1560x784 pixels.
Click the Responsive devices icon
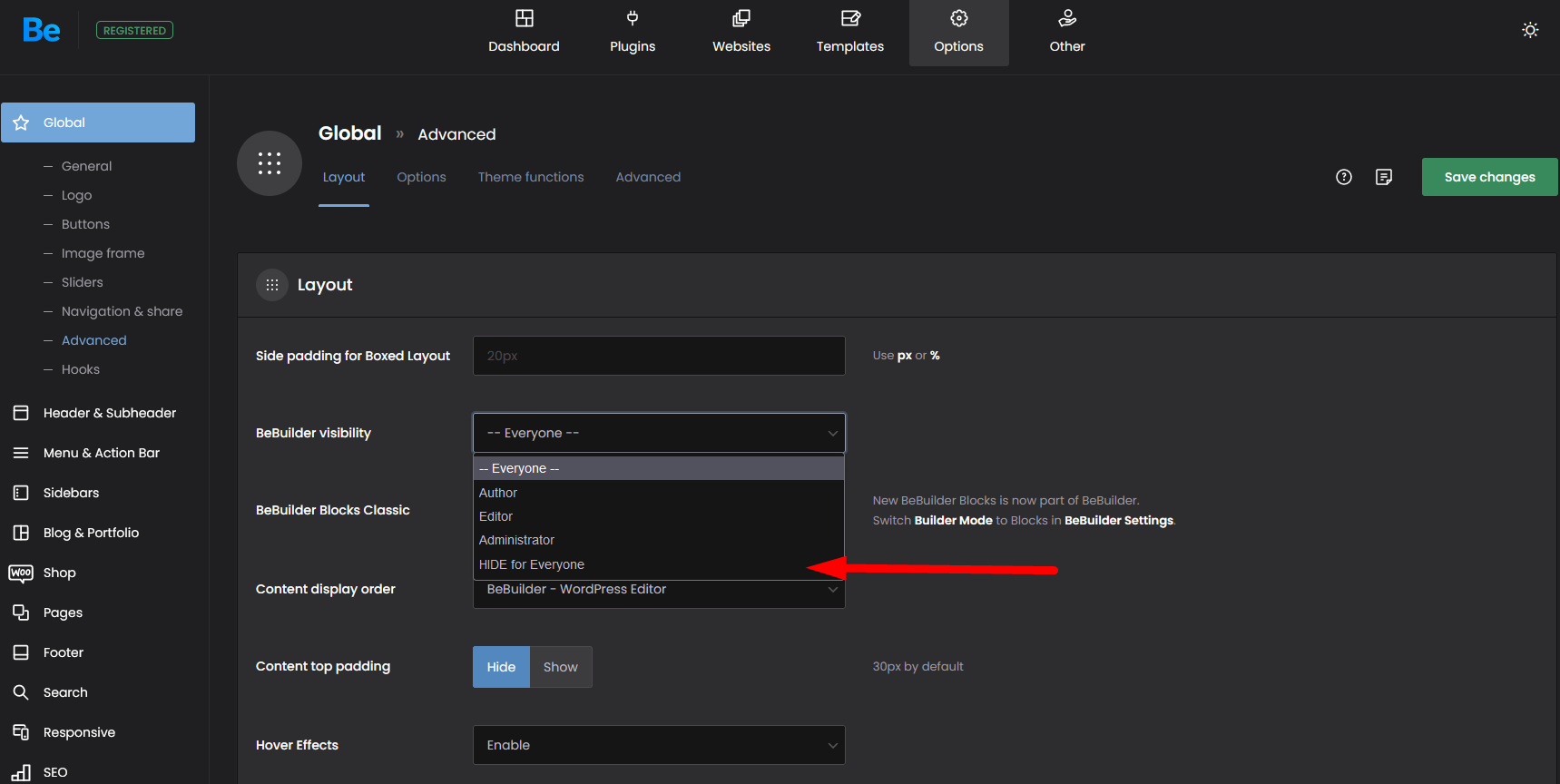21,732
